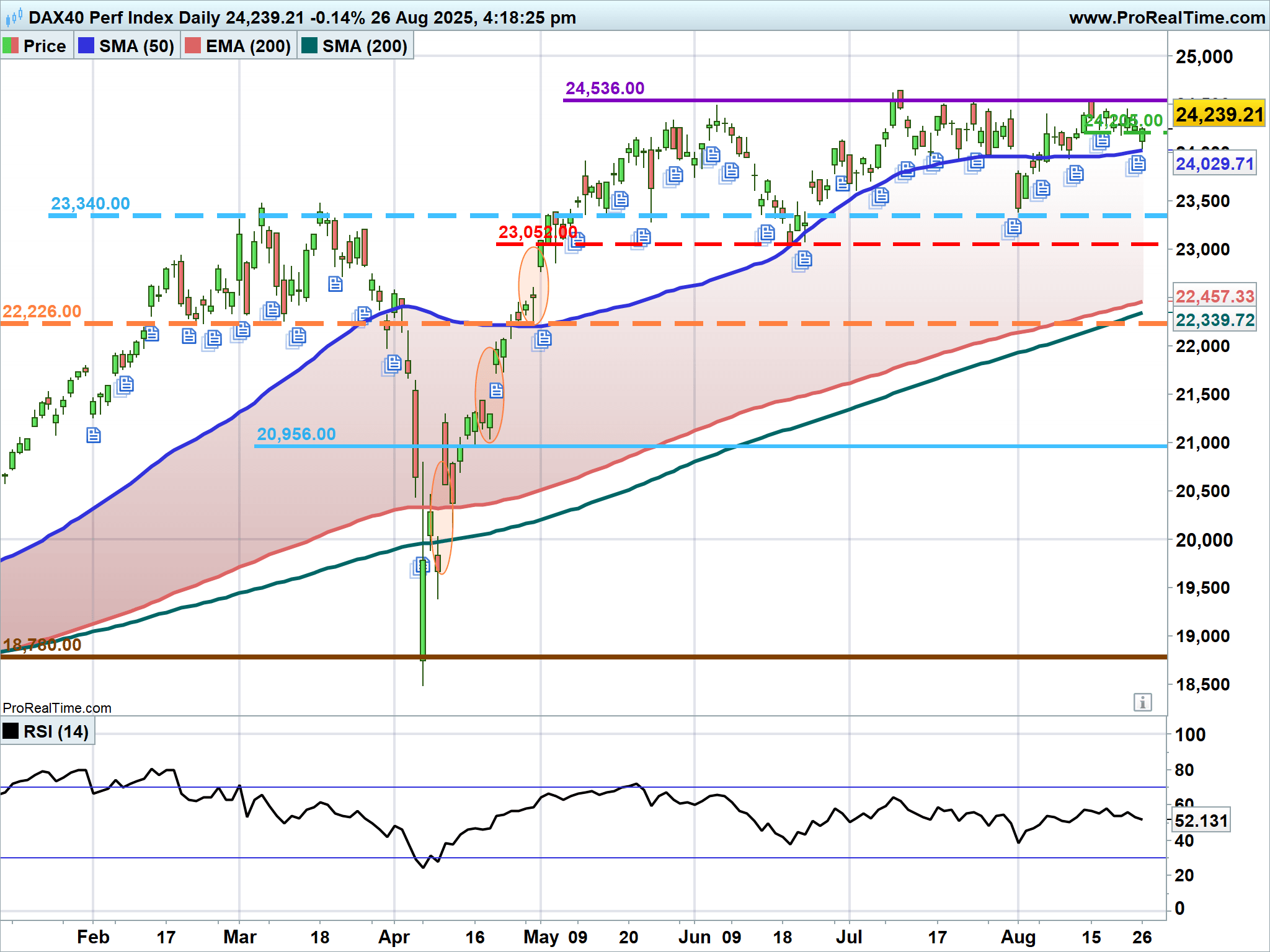This screenshot has height=952, width=1270.
Task: Open the note icon inside the middle orange ellipse
Action: click(496, 390)
